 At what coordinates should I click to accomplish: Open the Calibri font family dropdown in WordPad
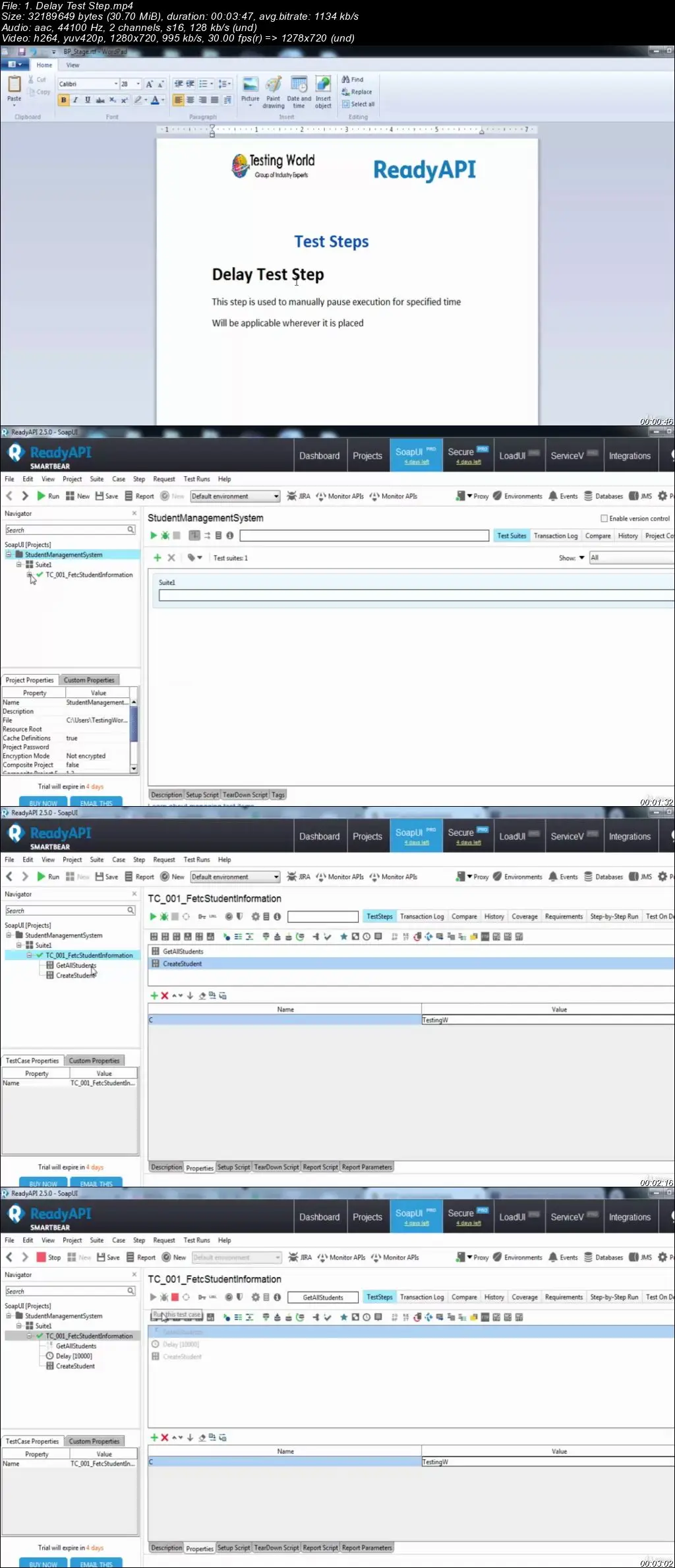(116, 84)
